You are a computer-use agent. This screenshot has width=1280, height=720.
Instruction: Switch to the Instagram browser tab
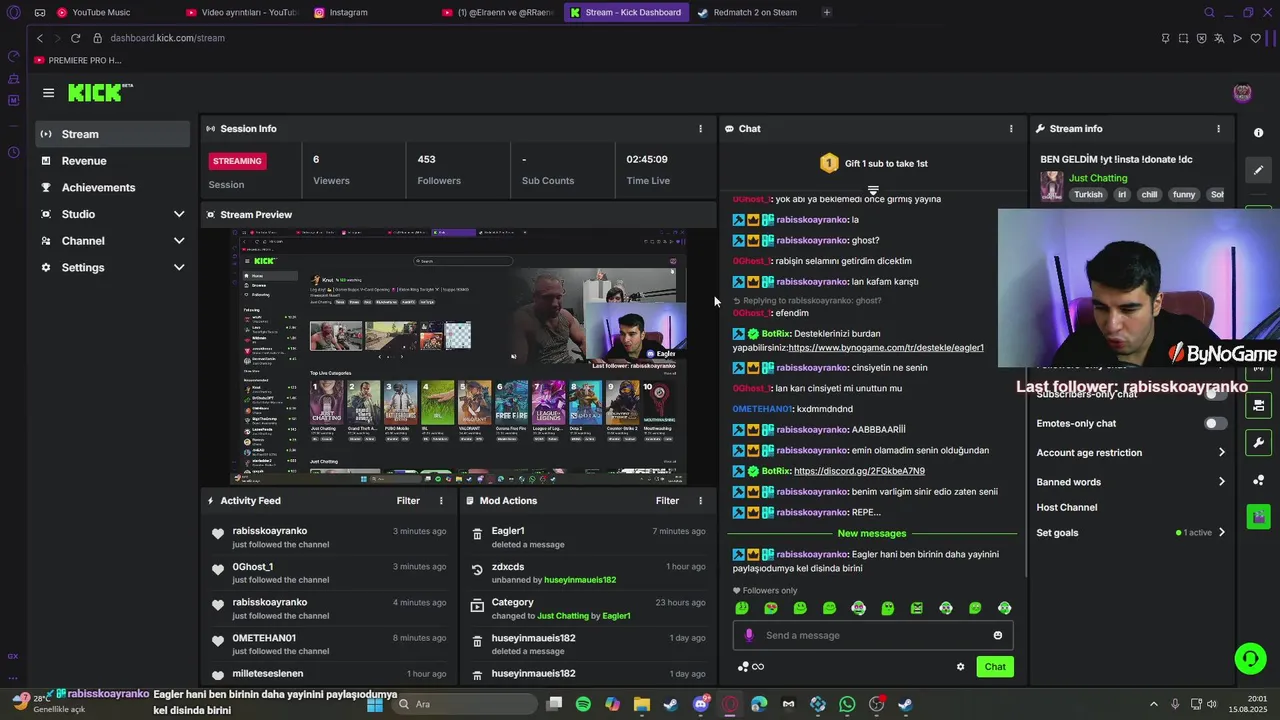(x=349, y=12)
